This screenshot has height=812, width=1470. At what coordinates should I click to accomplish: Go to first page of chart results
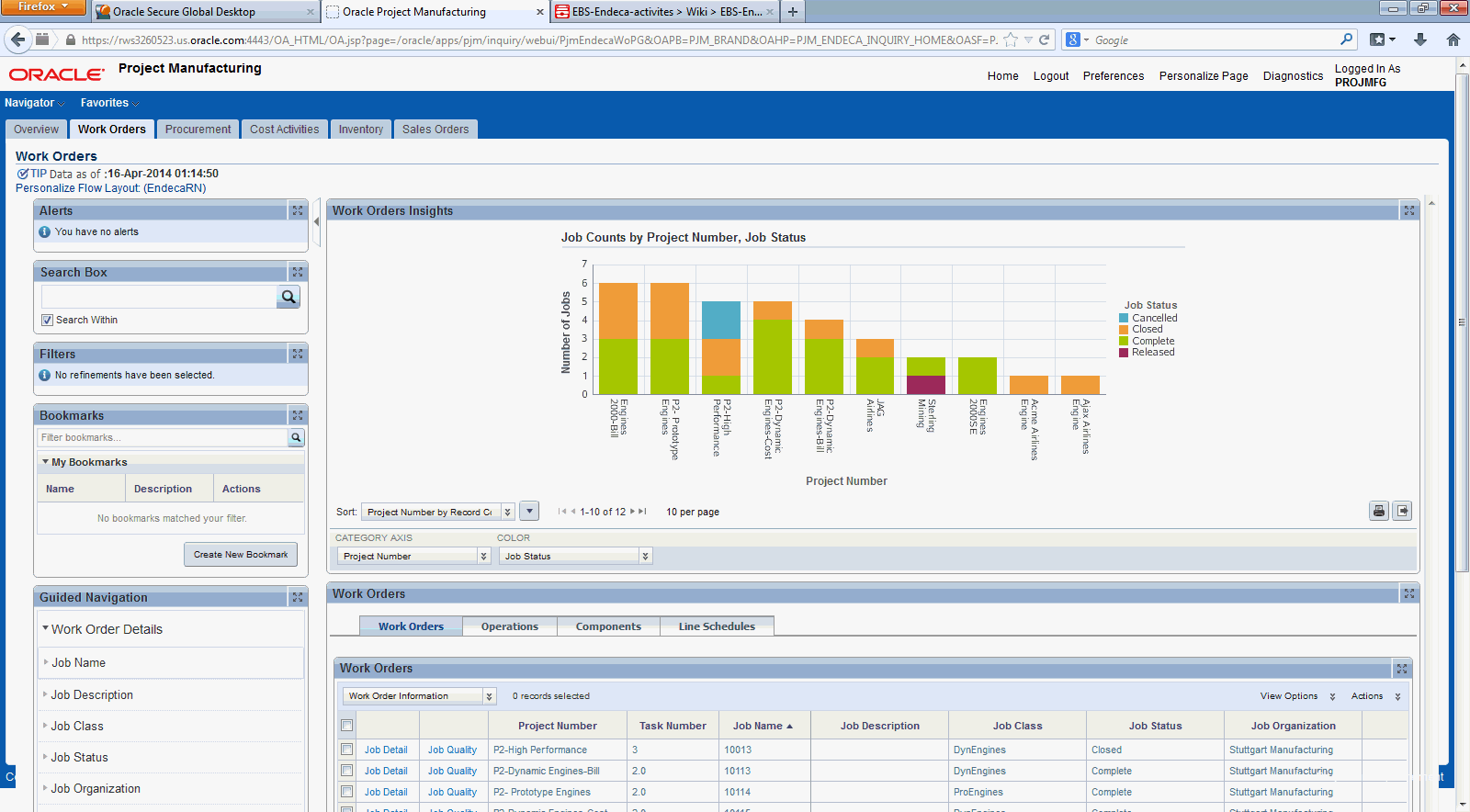562,512
